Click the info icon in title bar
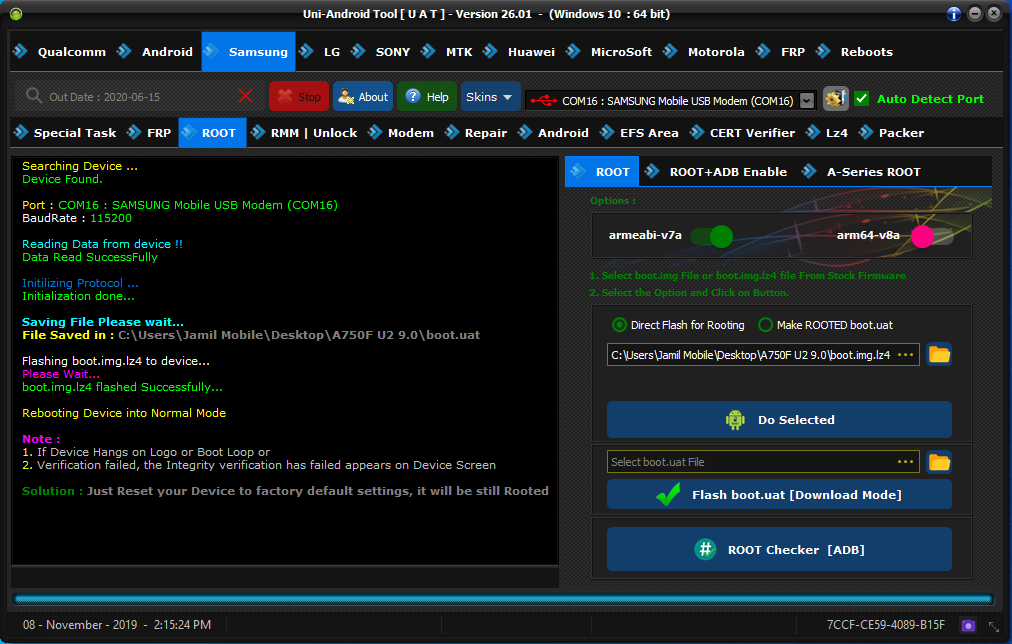The width and height of the screenshot is (1012, 644). [x=954, y=14]
